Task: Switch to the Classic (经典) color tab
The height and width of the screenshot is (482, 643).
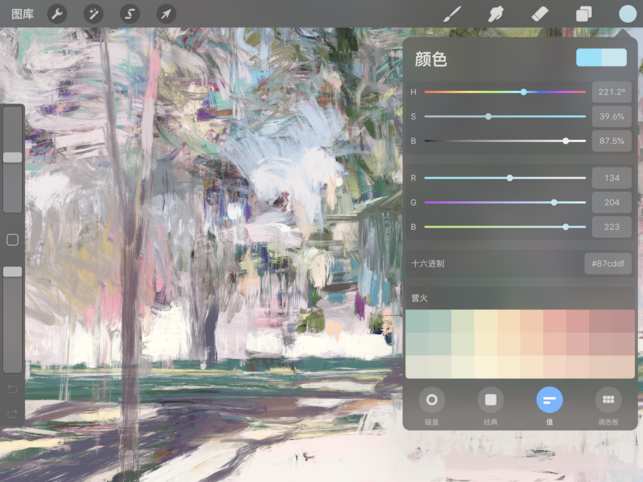Action: (x=490, y=400)
